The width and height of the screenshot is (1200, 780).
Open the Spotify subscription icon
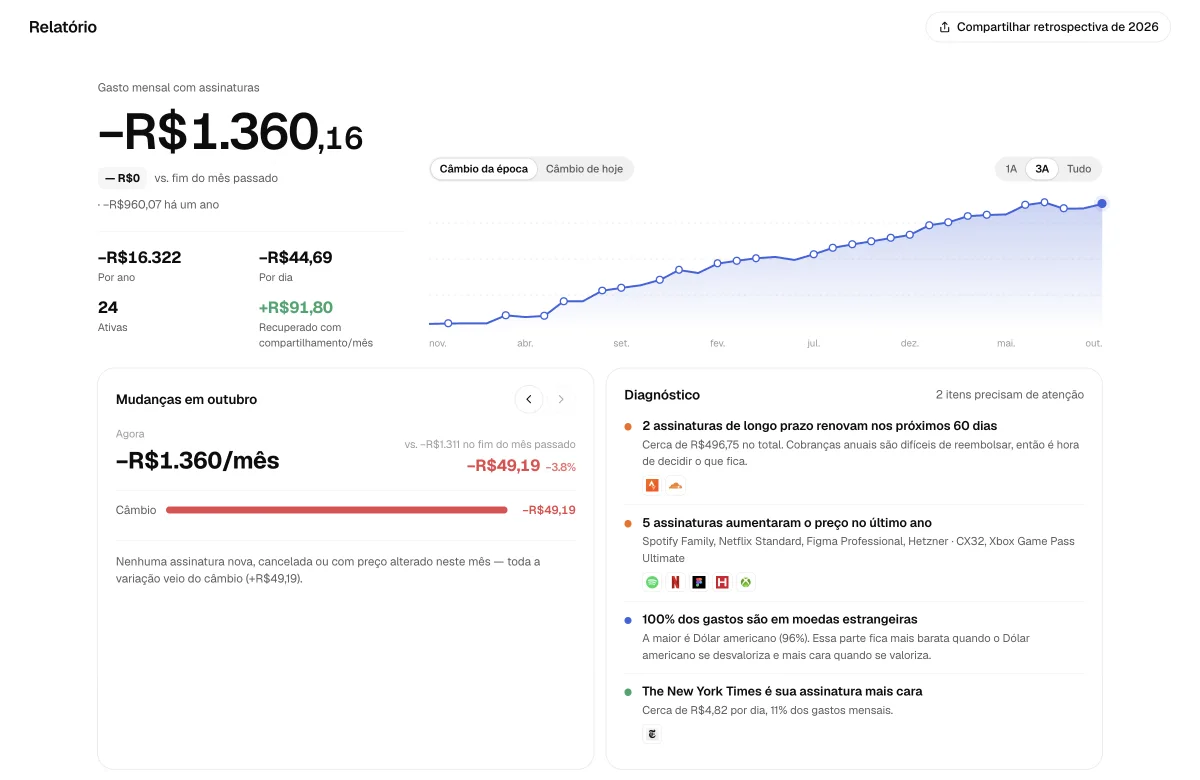[652, 582]
